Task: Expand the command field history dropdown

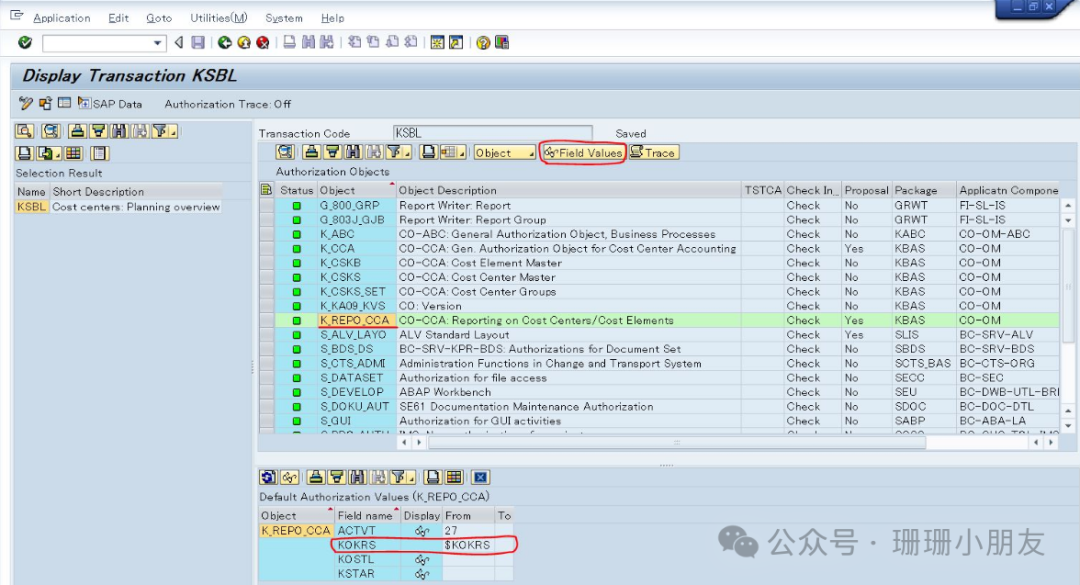Action: pos(158,43)
